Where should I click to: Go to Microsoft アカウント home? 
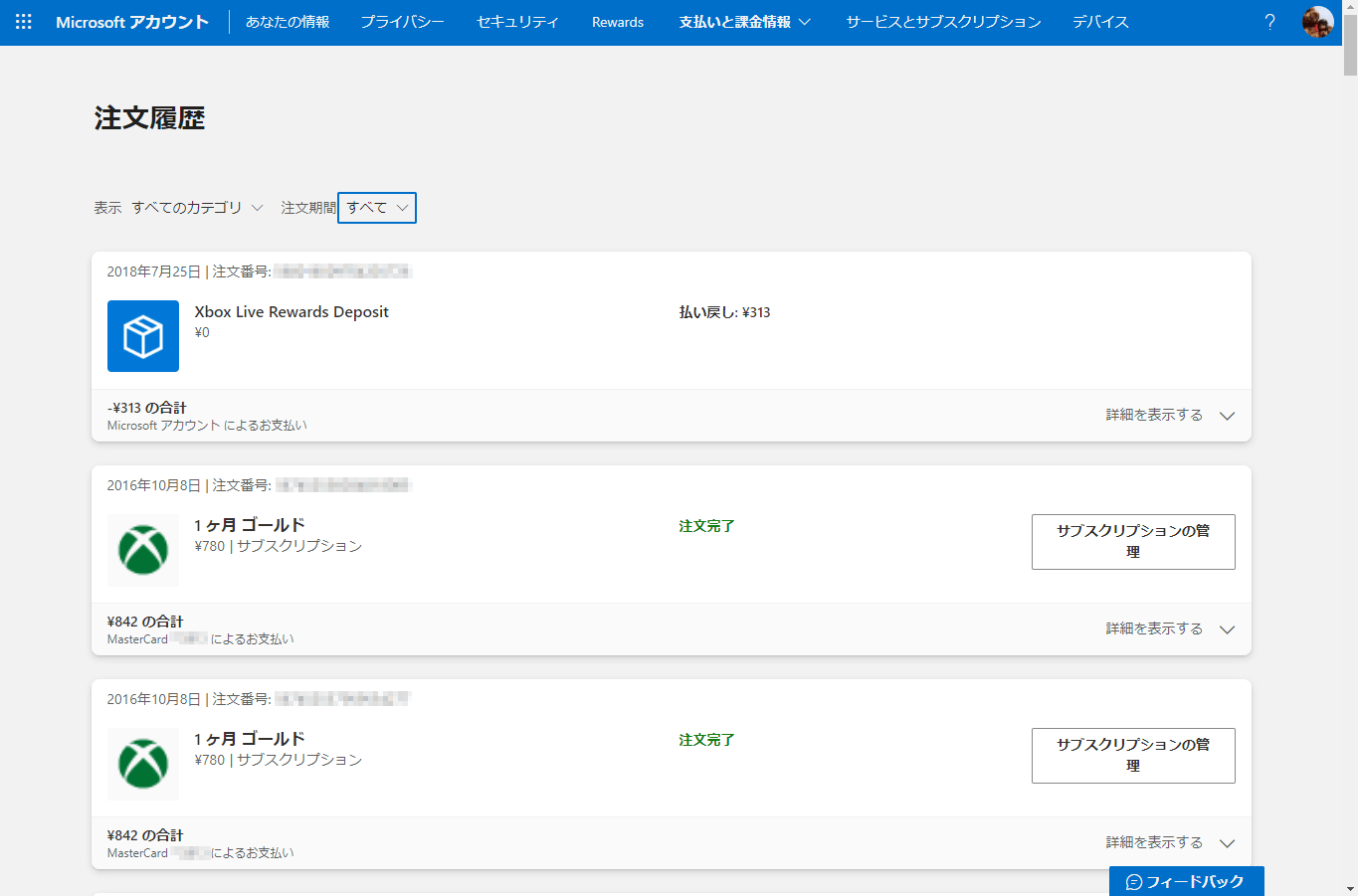tap(132, 22)
